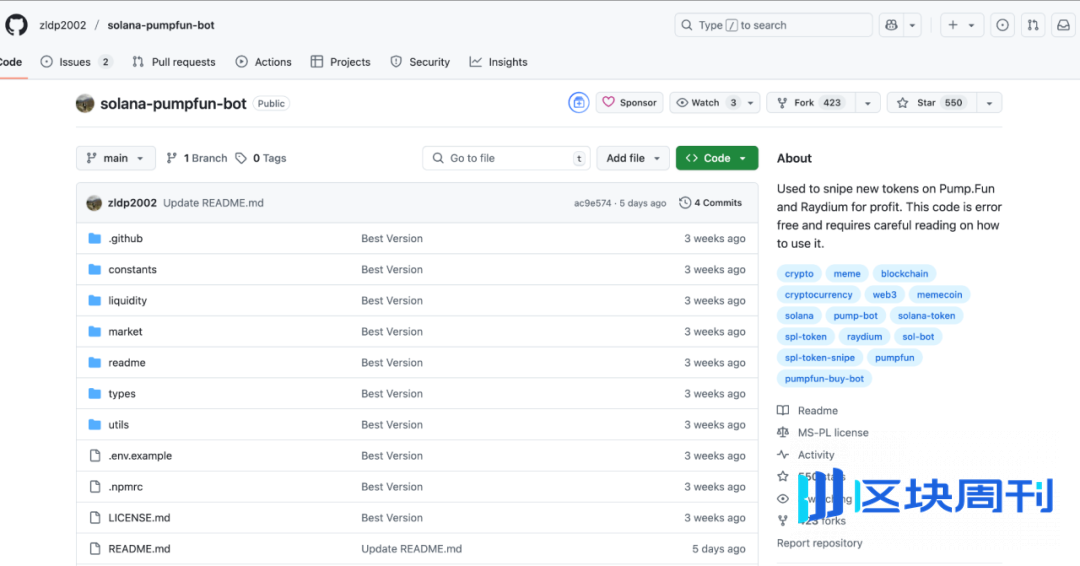Open the liquidity folder

tap(127, 300)
